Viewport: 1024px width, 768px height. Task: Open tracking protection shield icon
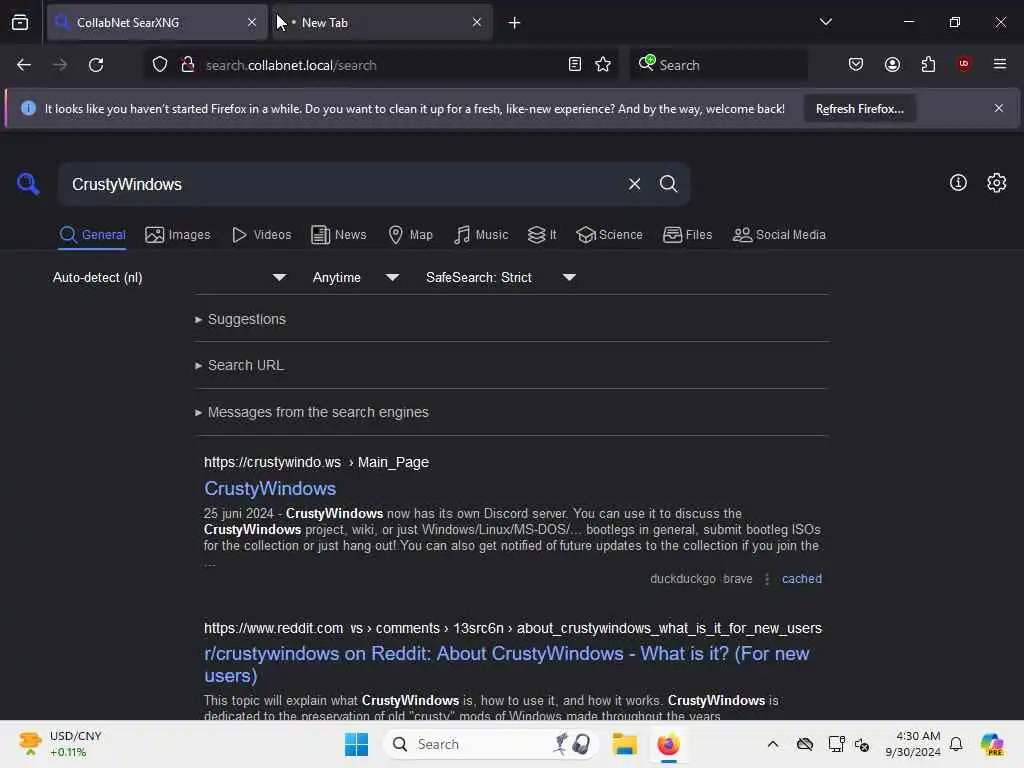pos(160,65)
